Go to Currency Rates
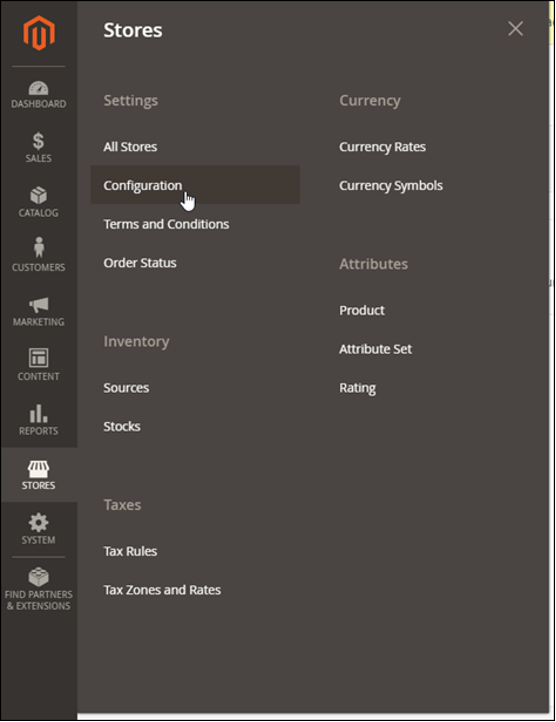 [382, 146]
